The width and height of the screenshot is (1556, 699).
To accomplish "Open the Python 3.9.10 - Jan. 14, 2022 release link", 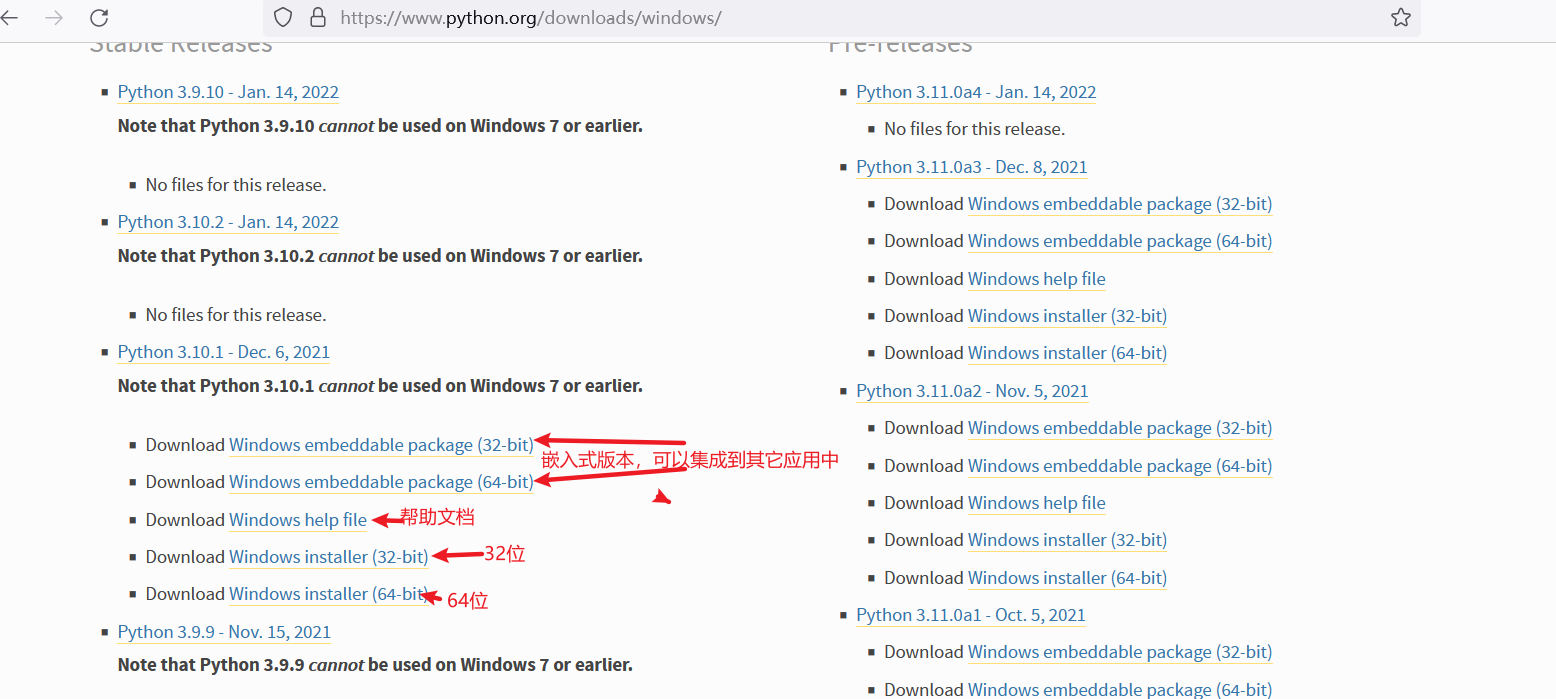I will 228,92.
